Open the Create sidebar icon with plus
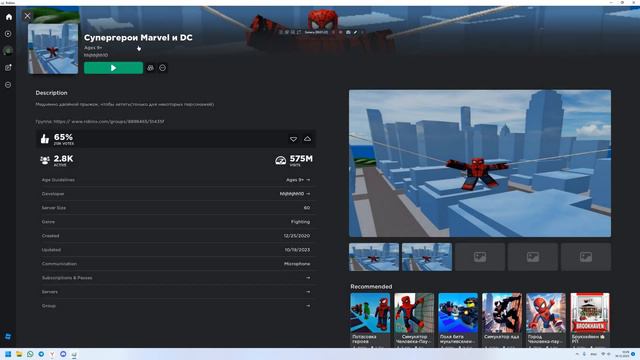Image resolution: width=640 pixels, height=360 pixels. pos(8,68)
